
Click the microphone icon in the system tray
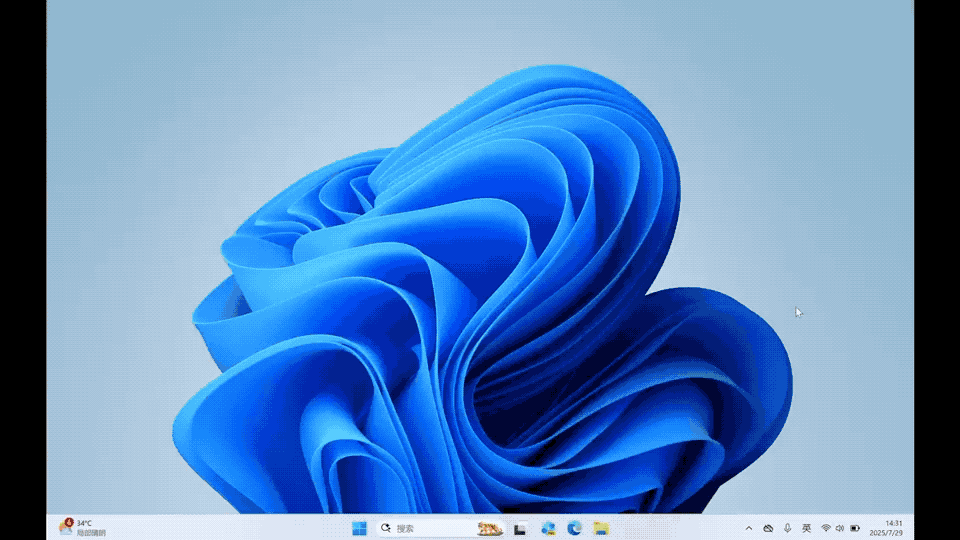tap(788, 528)
